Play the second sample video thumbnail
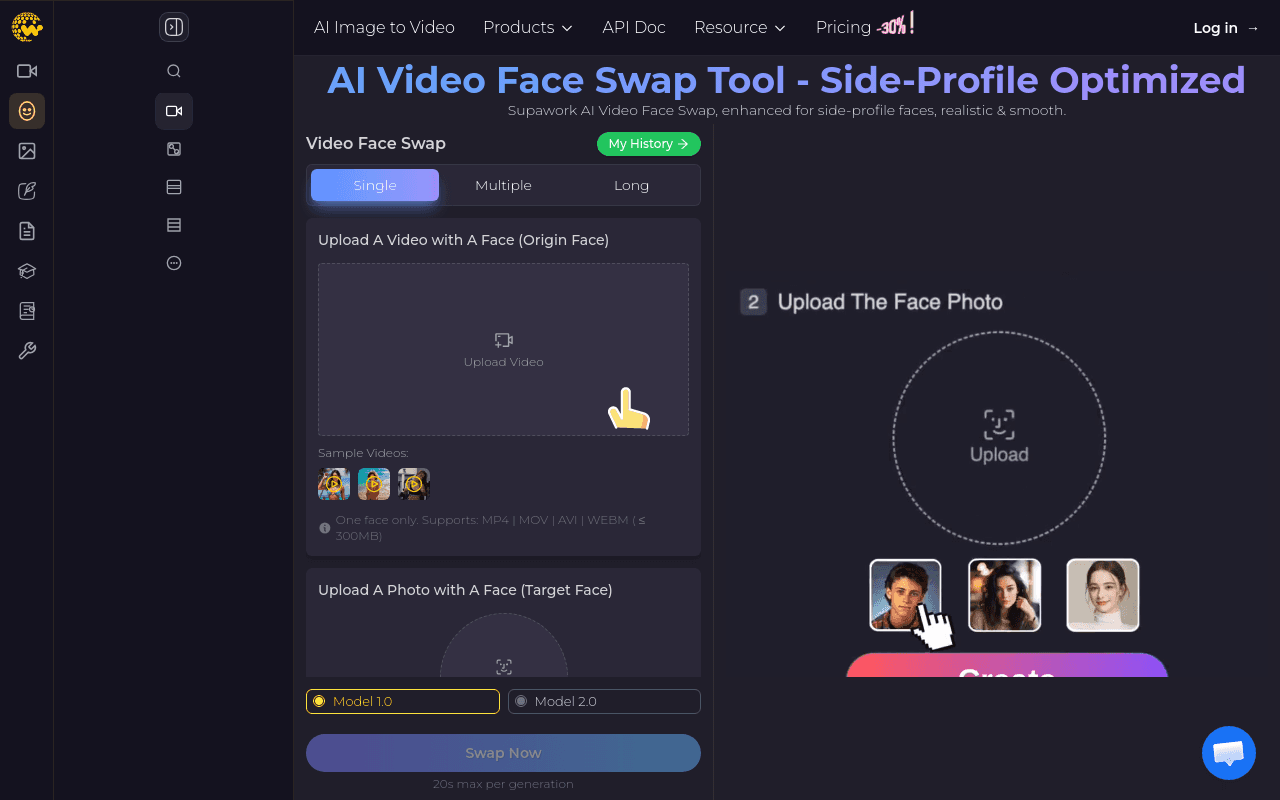 click(x=374, y=484)
